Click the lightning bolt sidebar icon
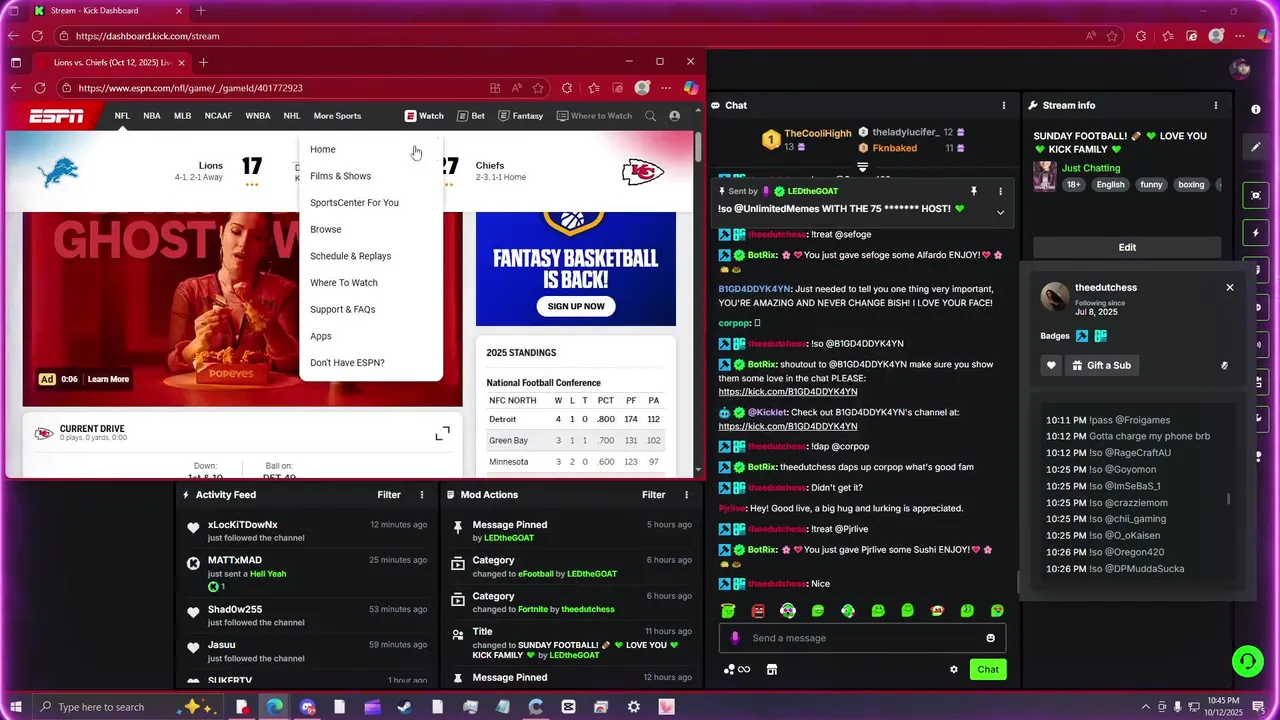Screen dimensions: 1280x720 (1256, 233)
